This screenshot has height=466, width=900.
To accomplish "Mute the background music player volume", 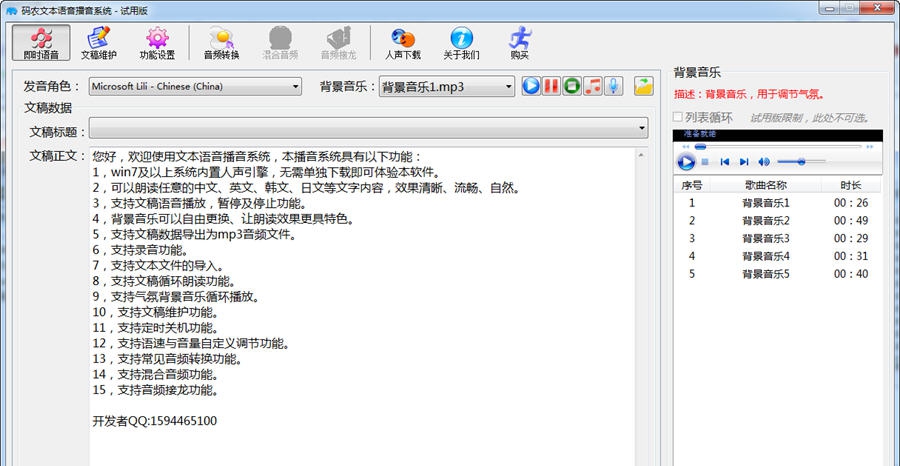I will click(763, 162).
